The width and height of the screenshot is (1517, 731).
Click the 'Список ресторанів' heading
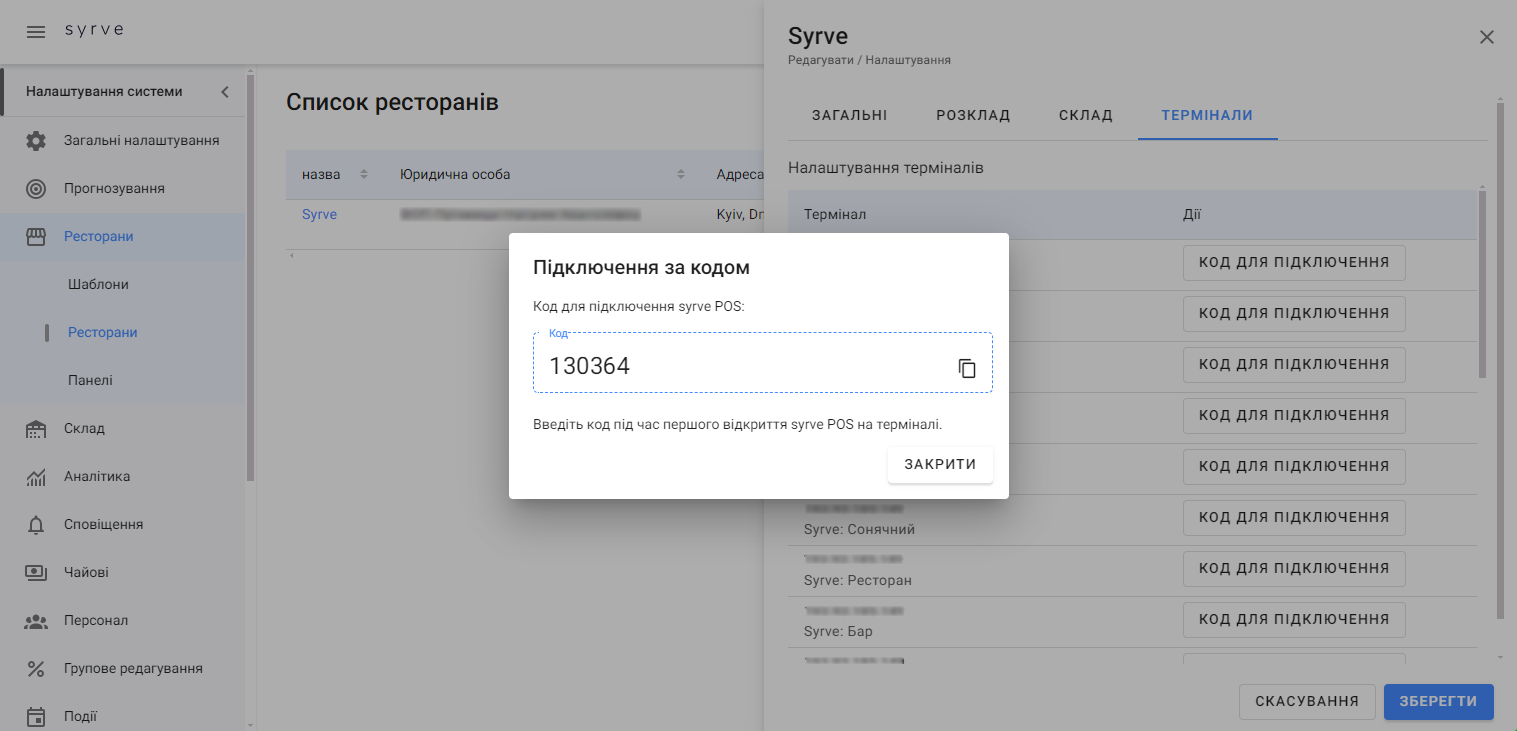point(392,102)
